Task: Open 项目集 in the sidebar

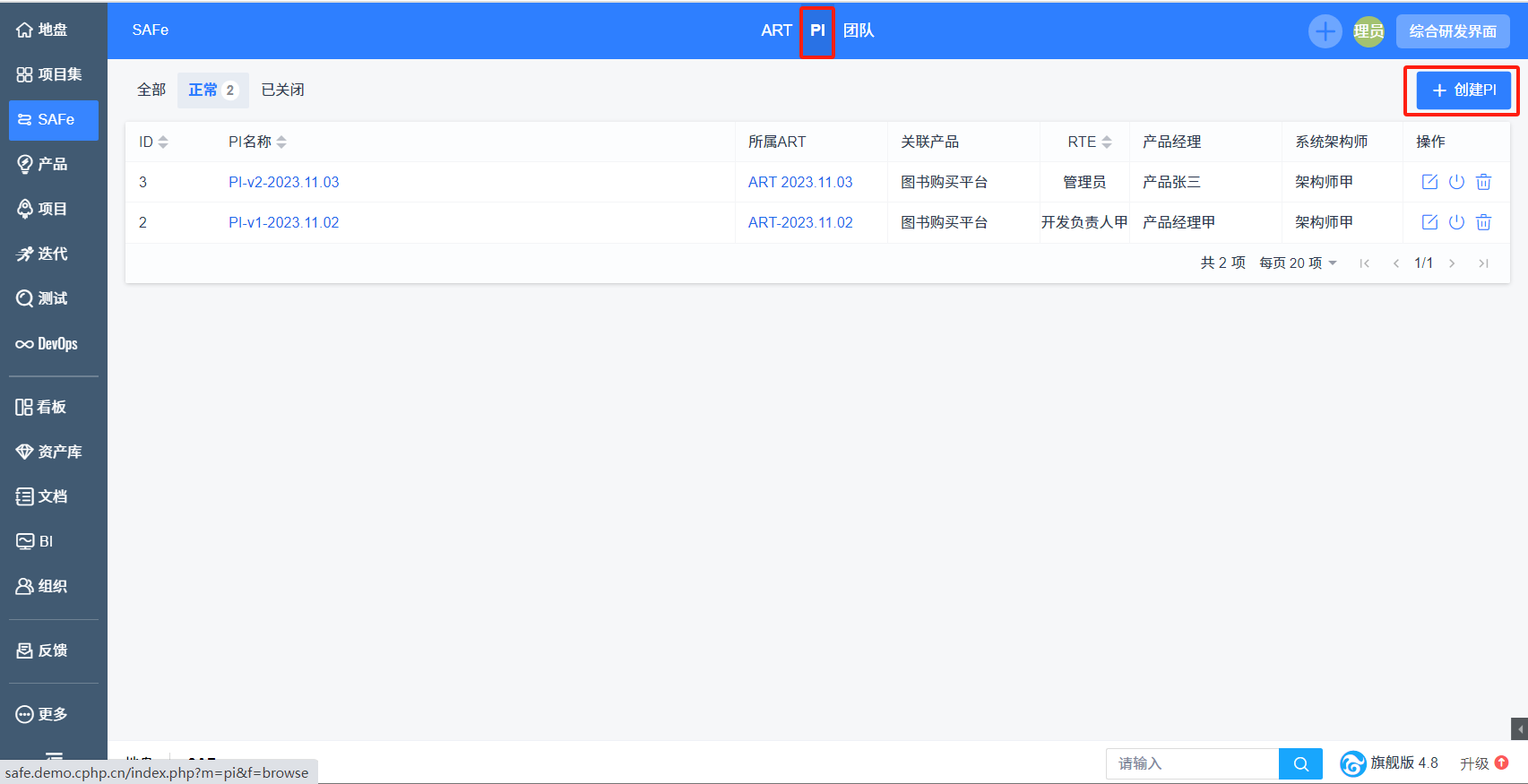Action: click(x=53, y=74)
